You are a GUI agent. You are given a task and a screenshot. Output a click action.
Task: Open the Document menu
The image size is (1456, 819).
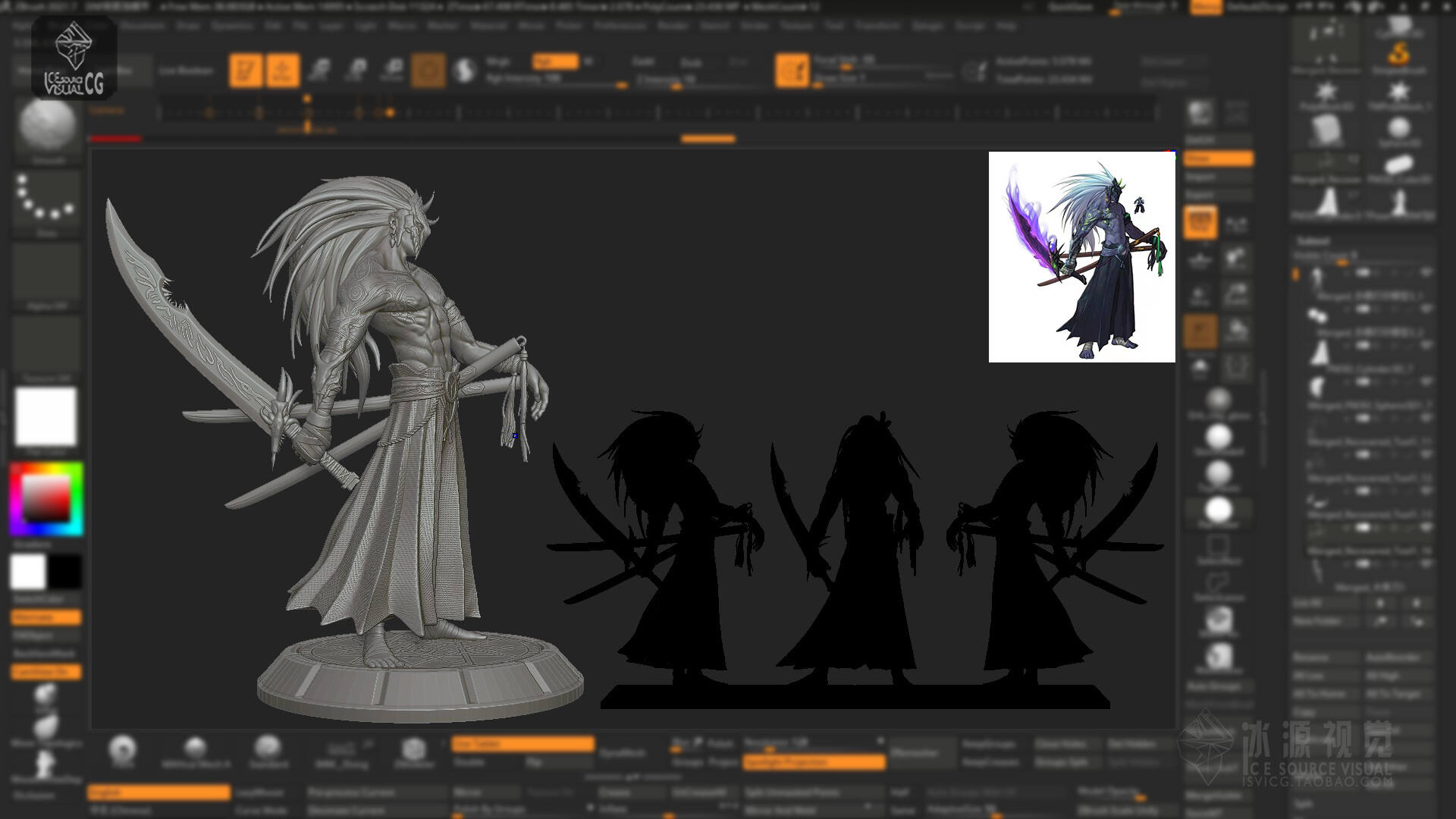(143, 25)
